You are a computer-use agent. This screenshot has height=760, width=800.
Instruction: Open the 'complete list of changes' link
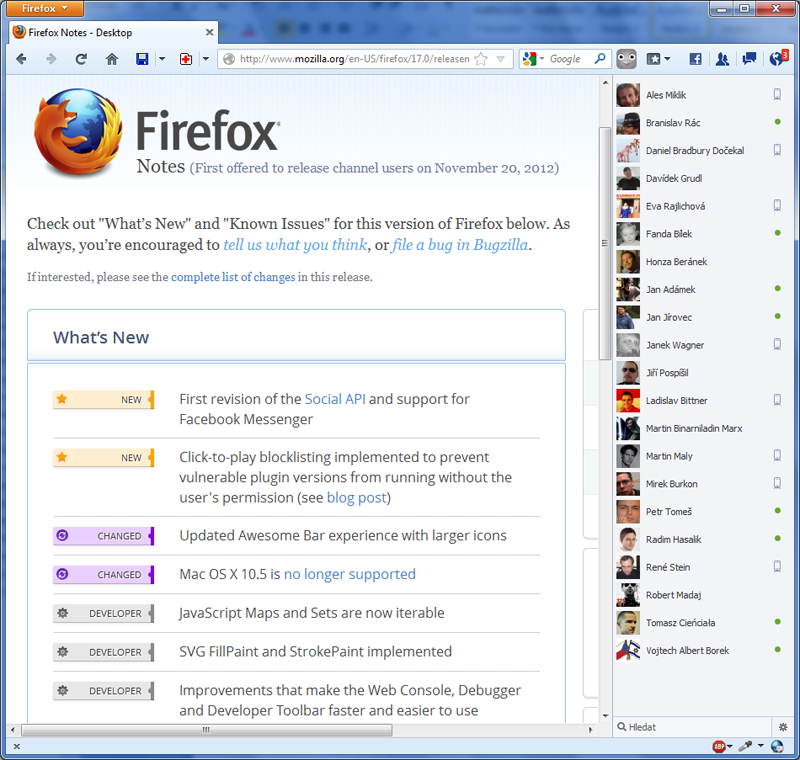[x=233, y=277]
